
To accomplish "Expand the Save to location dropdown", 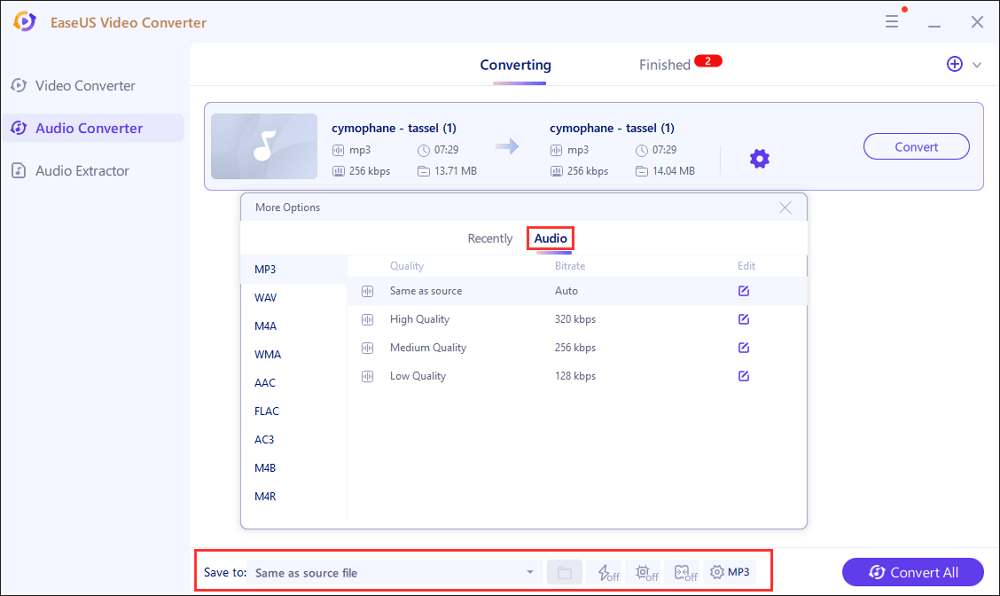I will 530,573.
